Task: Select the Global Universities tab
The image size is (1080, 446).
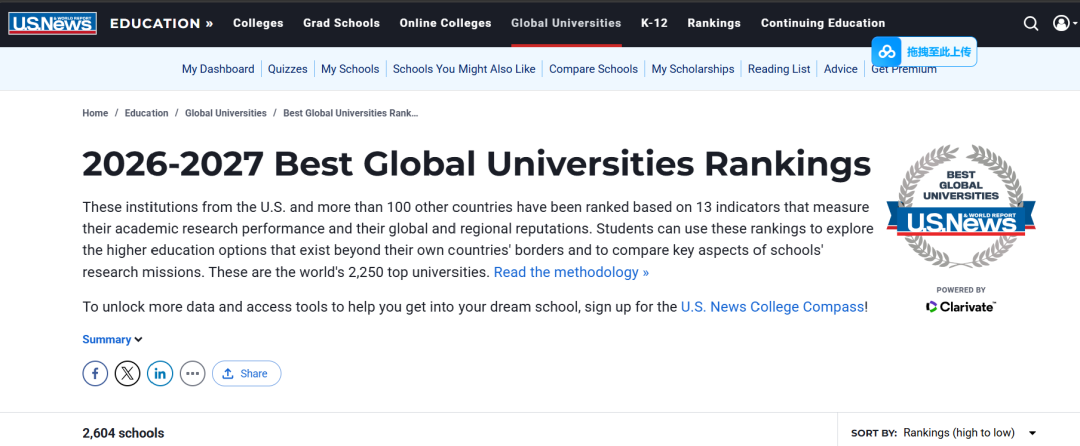Action: coord(566,23)
